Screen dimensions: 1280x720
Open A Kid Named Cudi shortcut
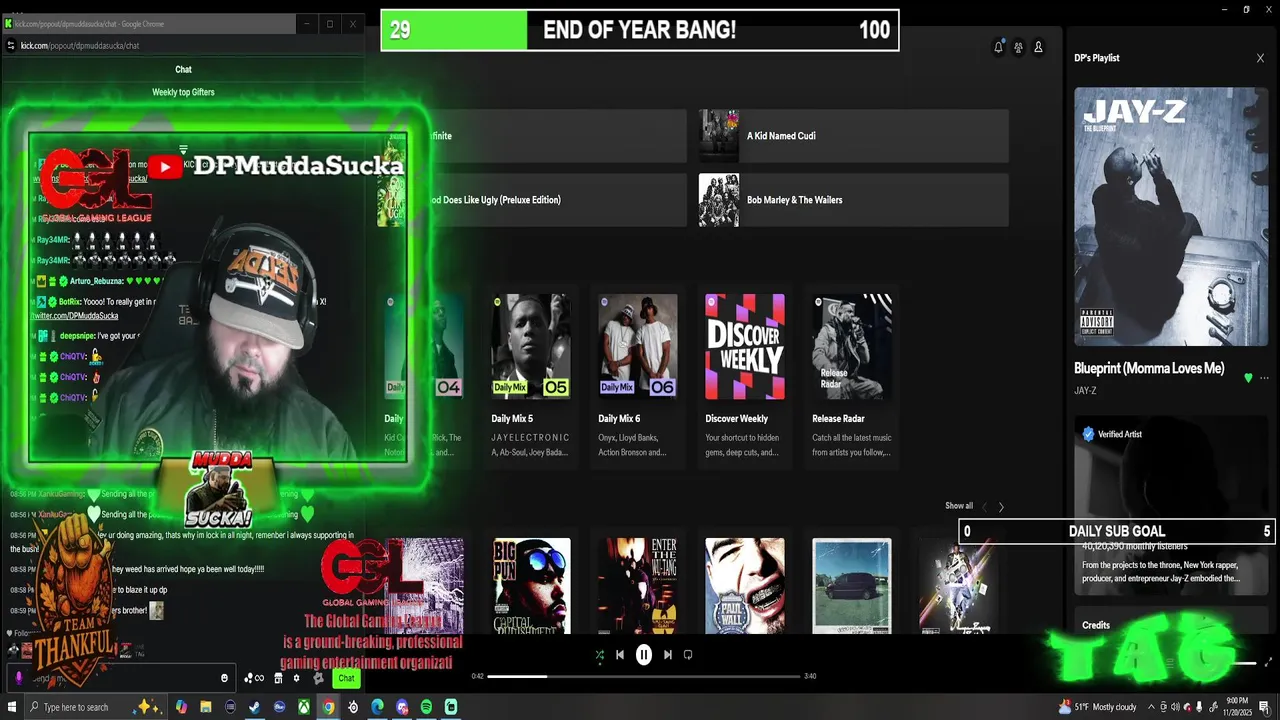(x=853, y=136)
